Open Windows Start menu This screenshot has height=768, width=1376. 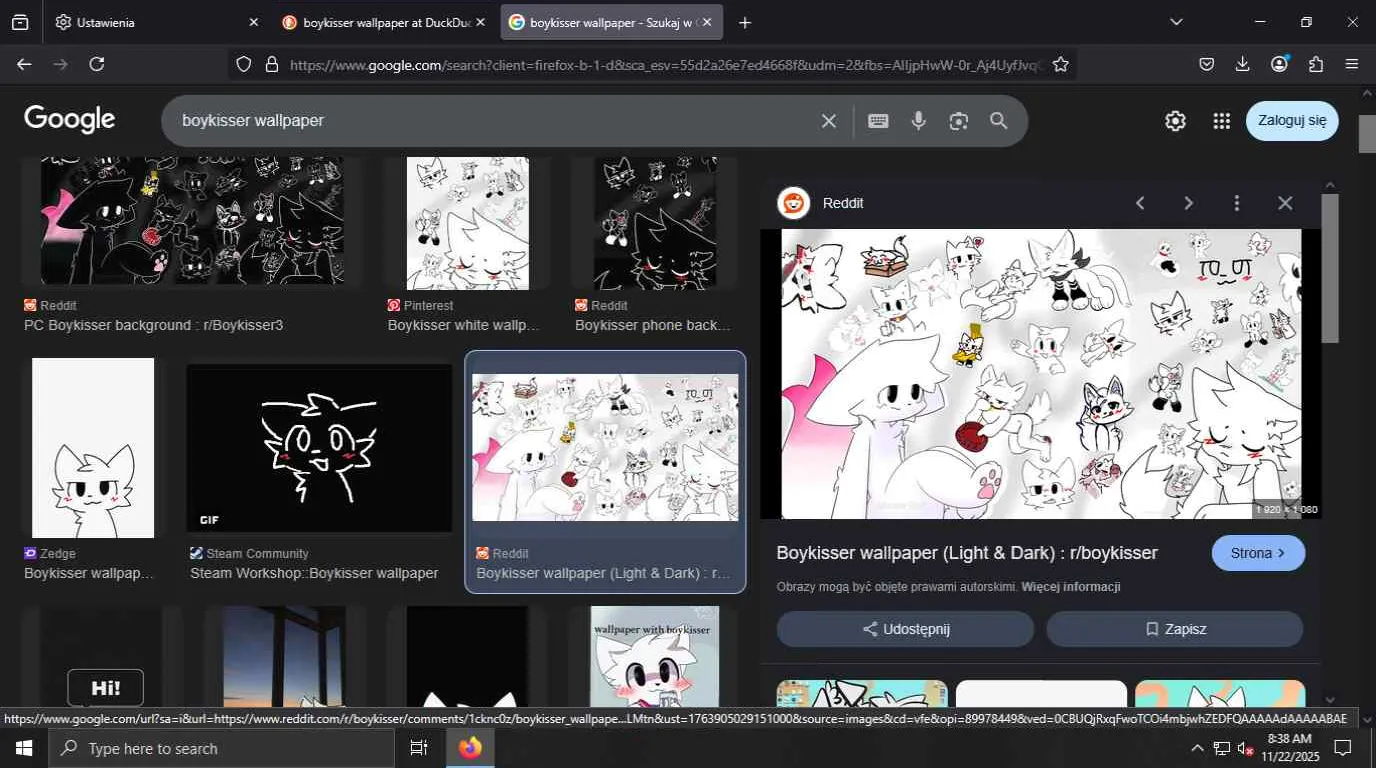(24, 748)
